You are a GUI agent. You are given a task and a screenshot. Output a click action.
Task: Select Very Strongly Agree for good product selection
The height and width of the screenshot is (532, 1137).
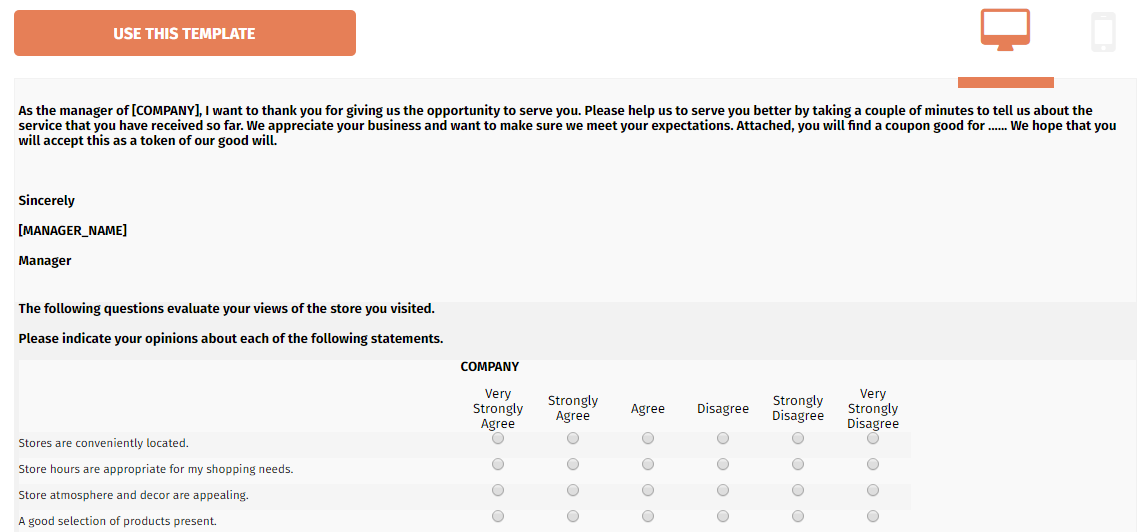(497, 517)
